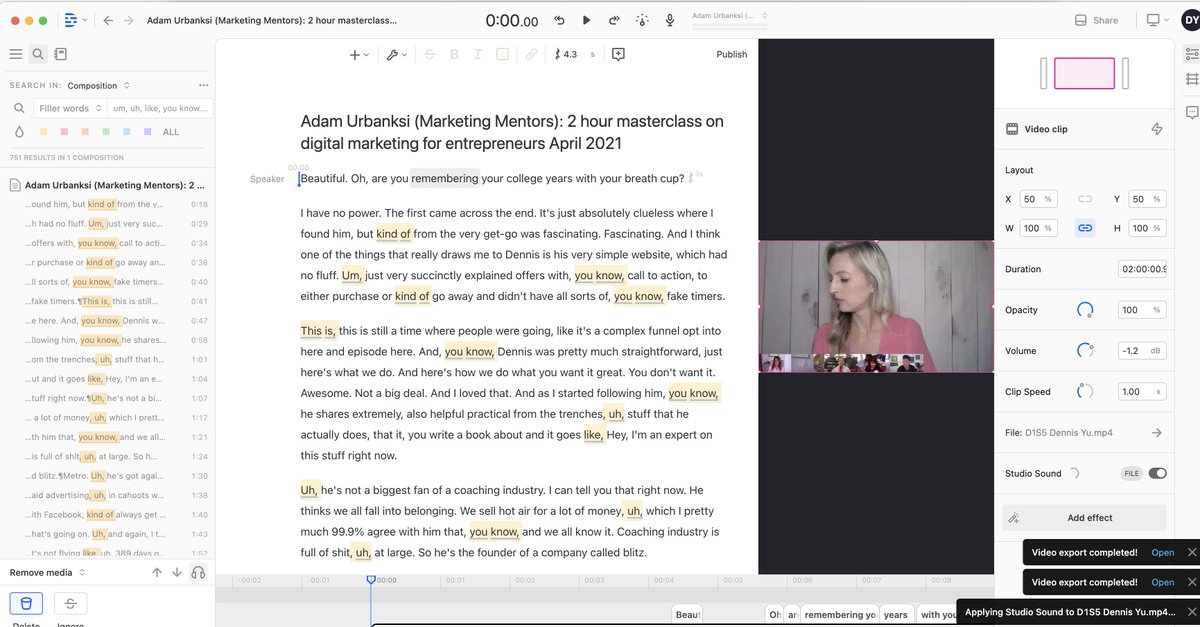
Task: Jump back using the rewind icon
Action: click(559, 20)
